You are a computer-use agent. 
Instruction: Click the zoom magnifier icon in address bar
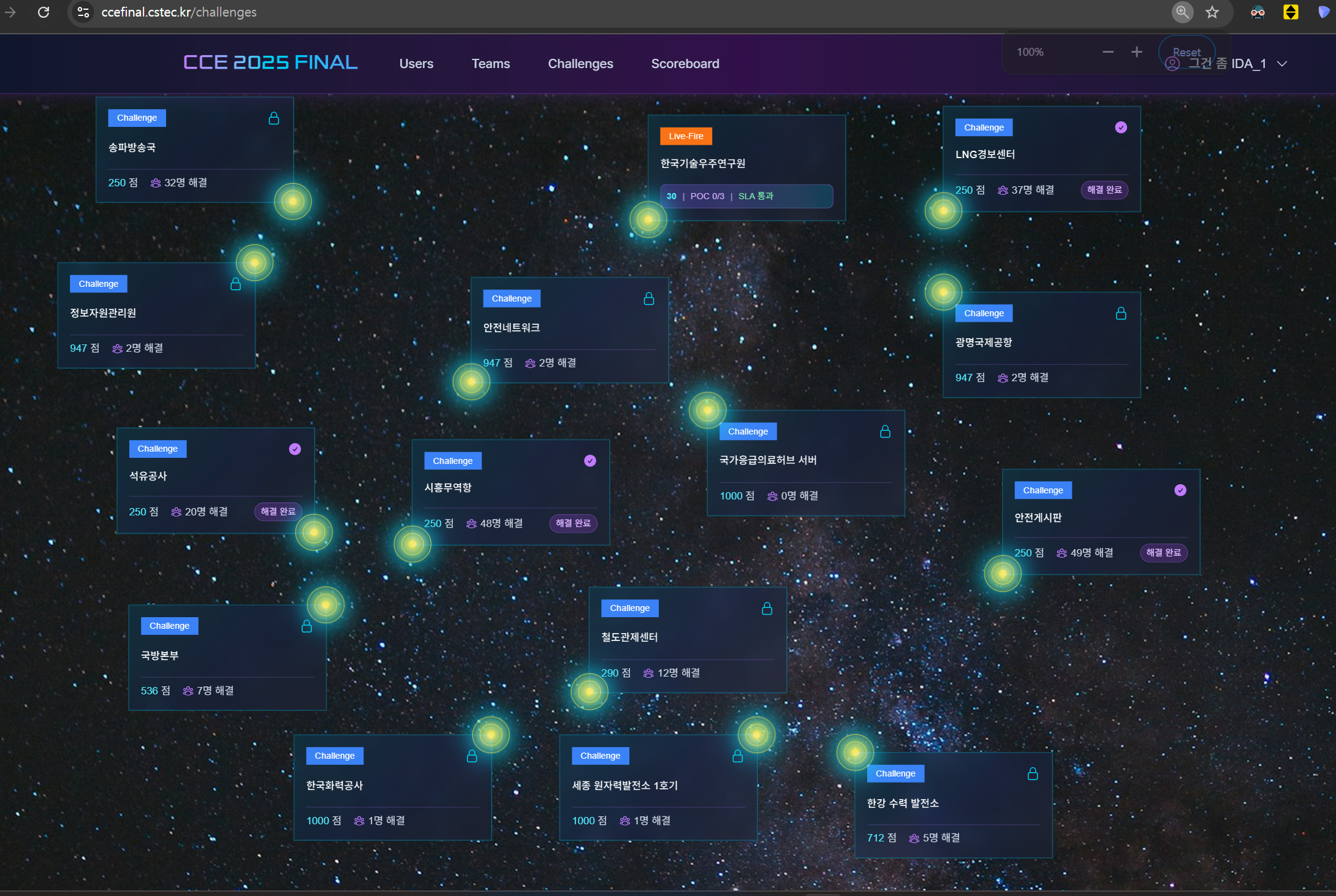(x=1182, y=12)
